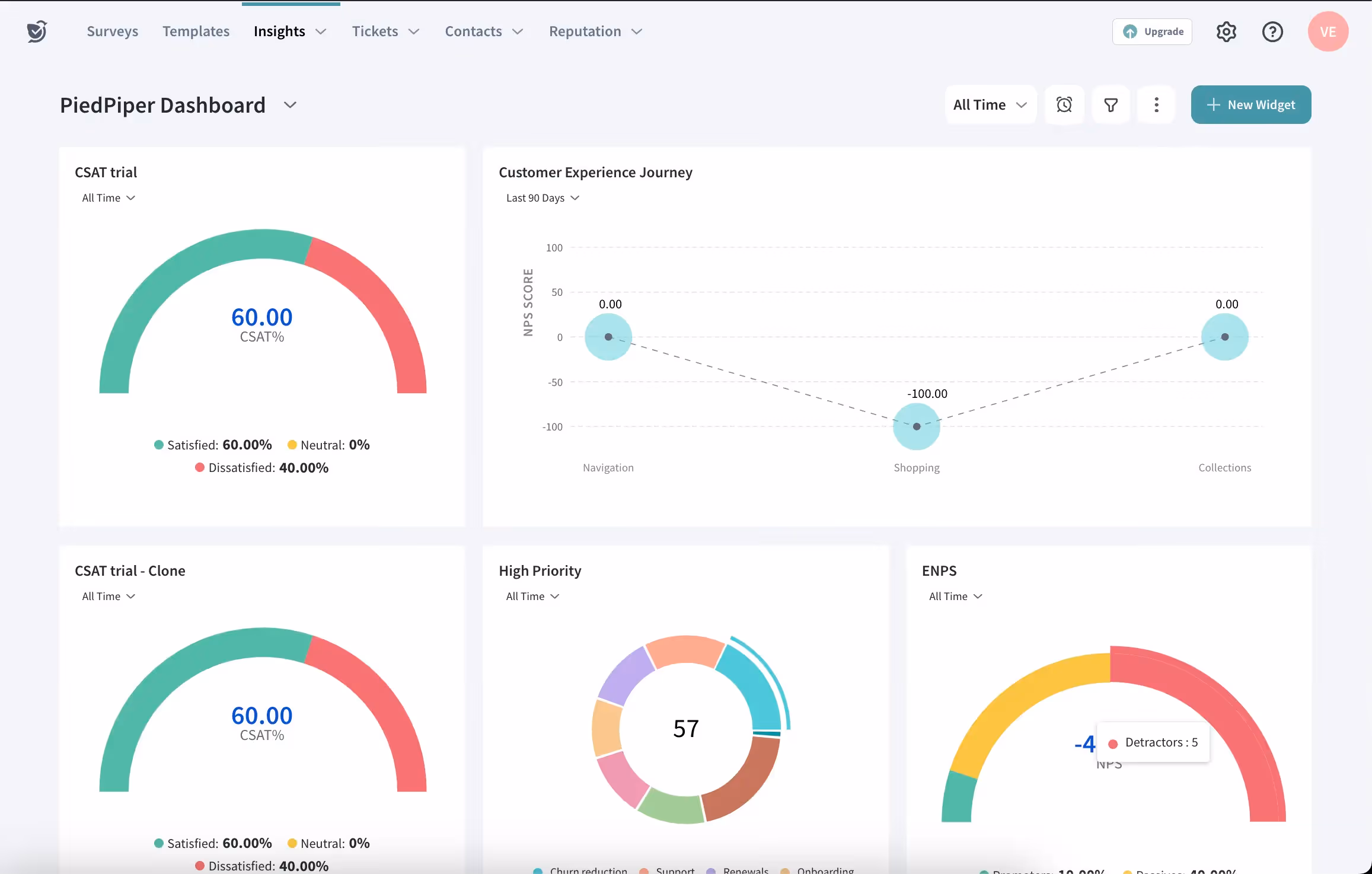Toggle Neutral legend in CSAT trial widget
Image resolution: width=1372 pixels, height=874 pixels.
(x=328, y=445)
